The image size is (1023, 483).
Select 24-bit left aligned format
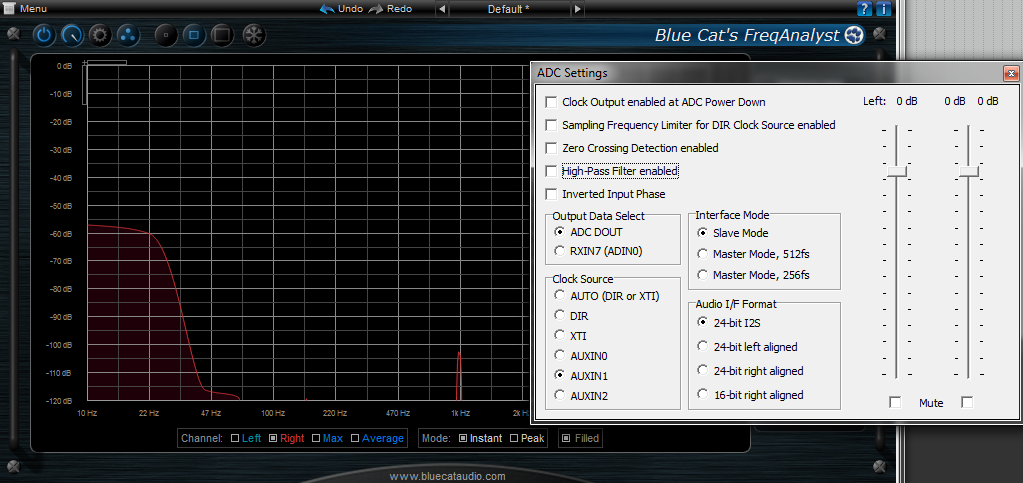[x=702, y=346]
